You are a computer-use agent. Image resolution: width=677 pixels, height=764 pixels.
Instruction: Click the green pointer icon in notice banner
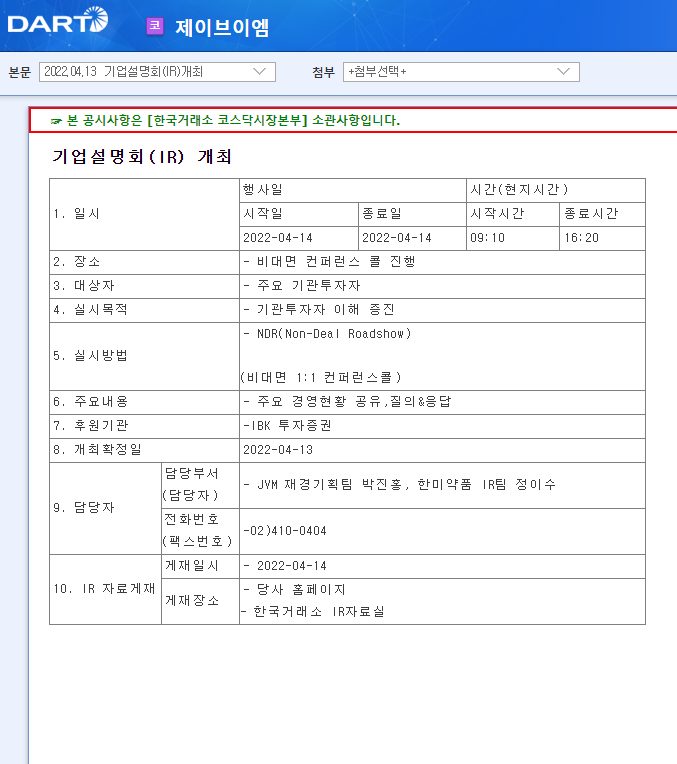point(56,121)
